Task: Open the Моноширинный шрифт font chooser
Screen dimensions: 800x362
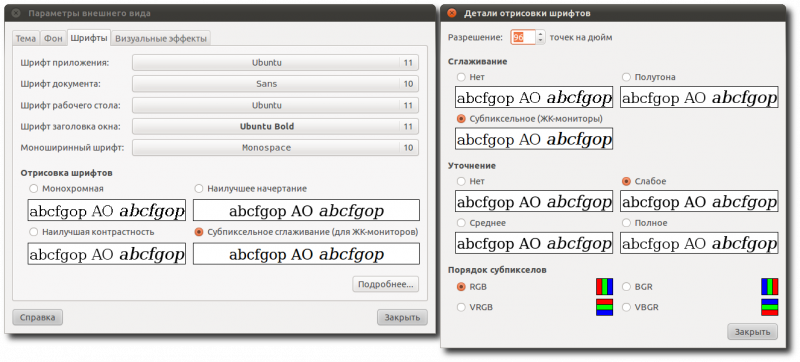Action: (276, 147)
